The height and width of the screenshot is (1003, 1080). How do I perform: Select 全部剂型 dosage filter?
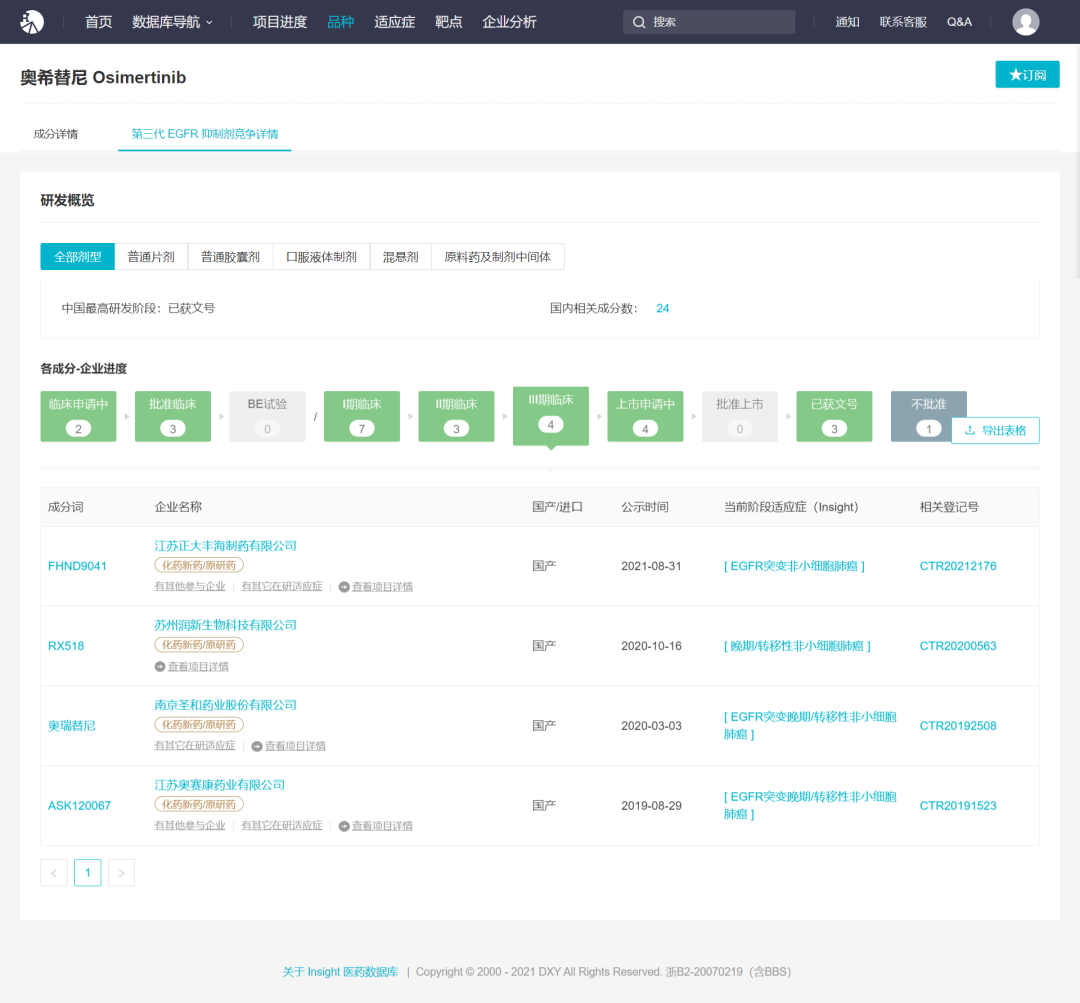pyautogui.click(x=77, y=257)
